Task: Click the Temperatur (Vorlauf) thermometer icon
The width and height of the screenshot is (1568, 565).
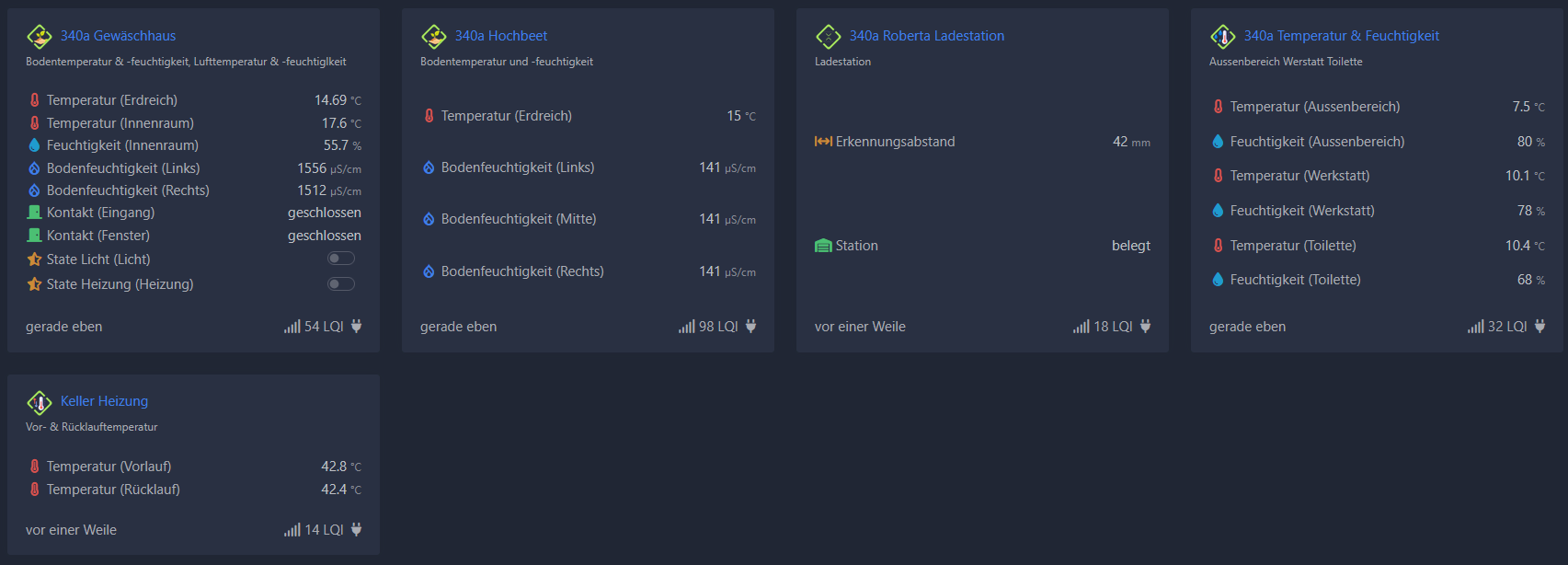Action: point(34,467)
